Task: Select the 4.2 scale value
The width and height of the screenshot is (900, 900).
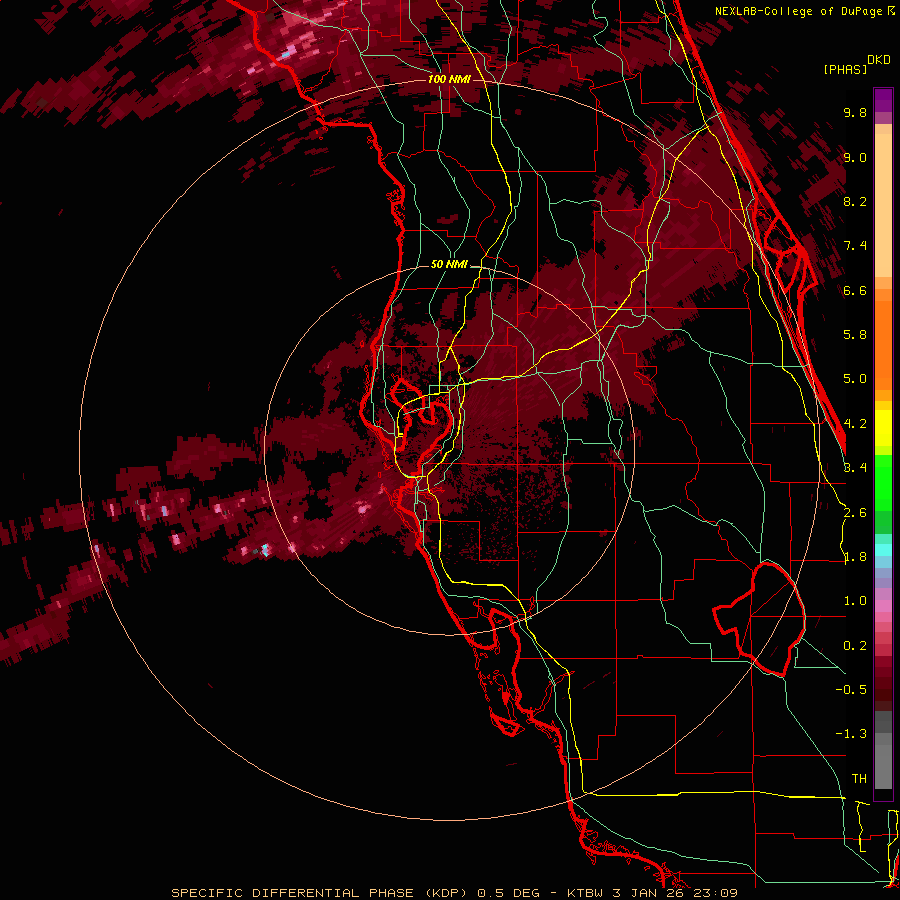Action: 855,424
